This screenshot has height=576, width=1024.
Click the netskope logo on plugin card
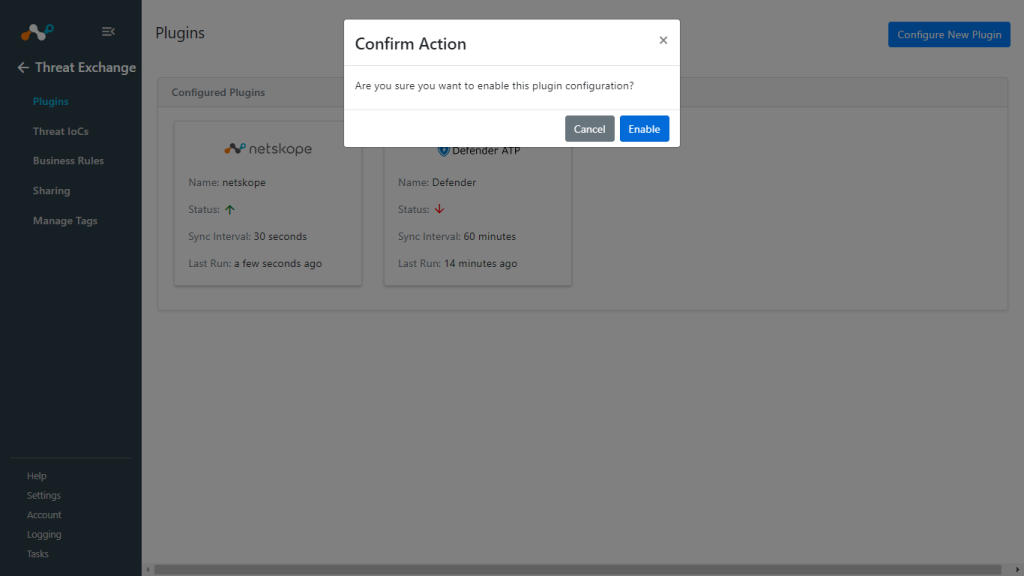point(268,149)
